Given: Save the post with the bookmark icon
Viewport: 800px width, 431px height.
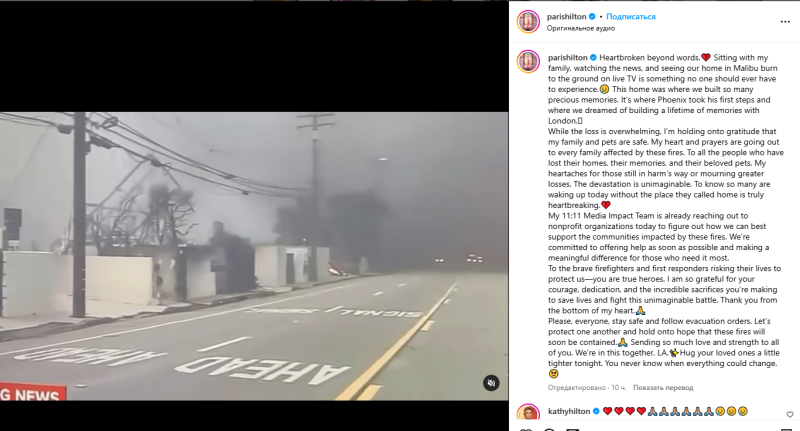Looking at the screenshot, I should click(786, 429).
